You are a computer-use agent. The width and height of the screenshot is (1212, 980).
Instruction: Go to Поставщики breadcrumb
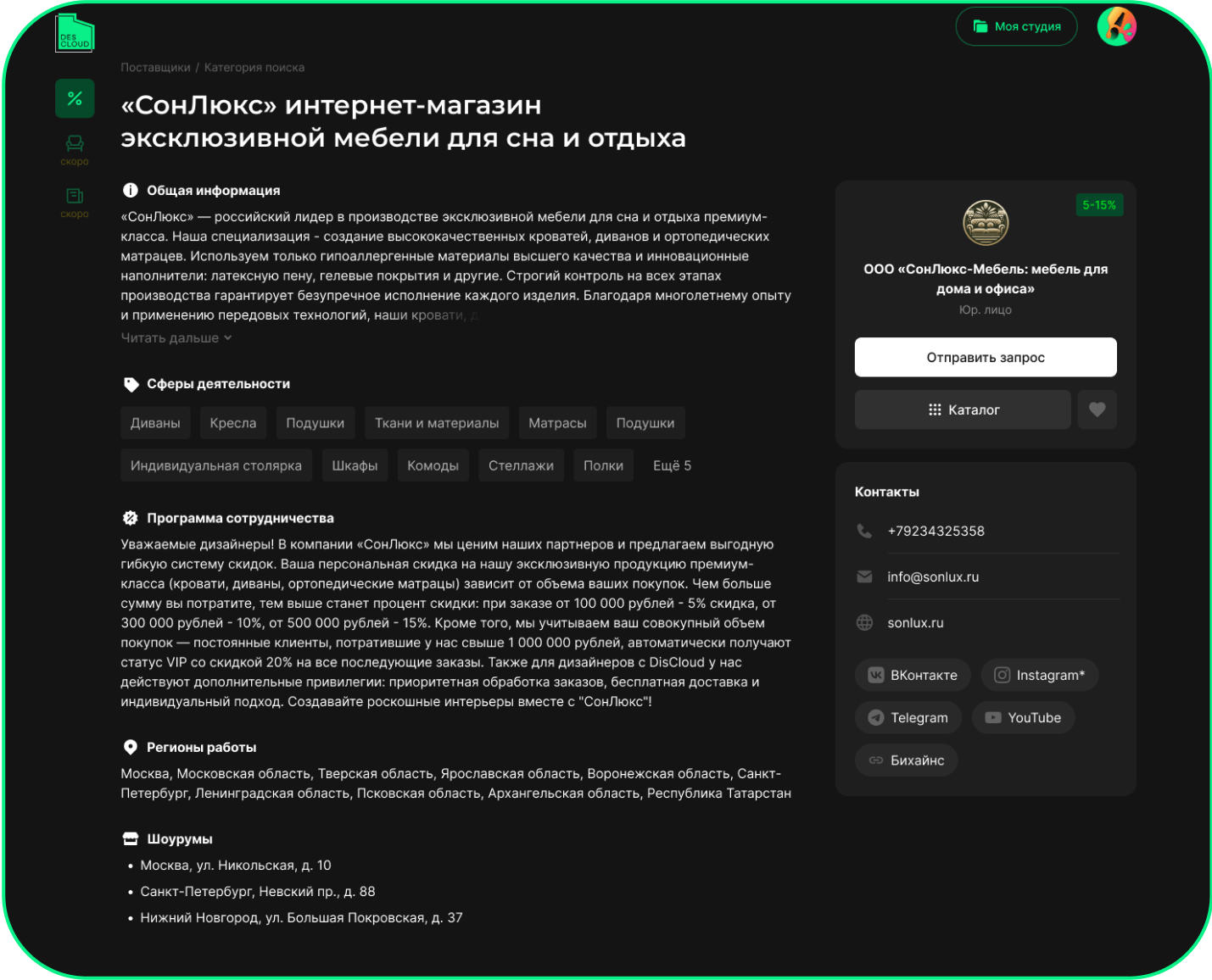click(155, 67)
